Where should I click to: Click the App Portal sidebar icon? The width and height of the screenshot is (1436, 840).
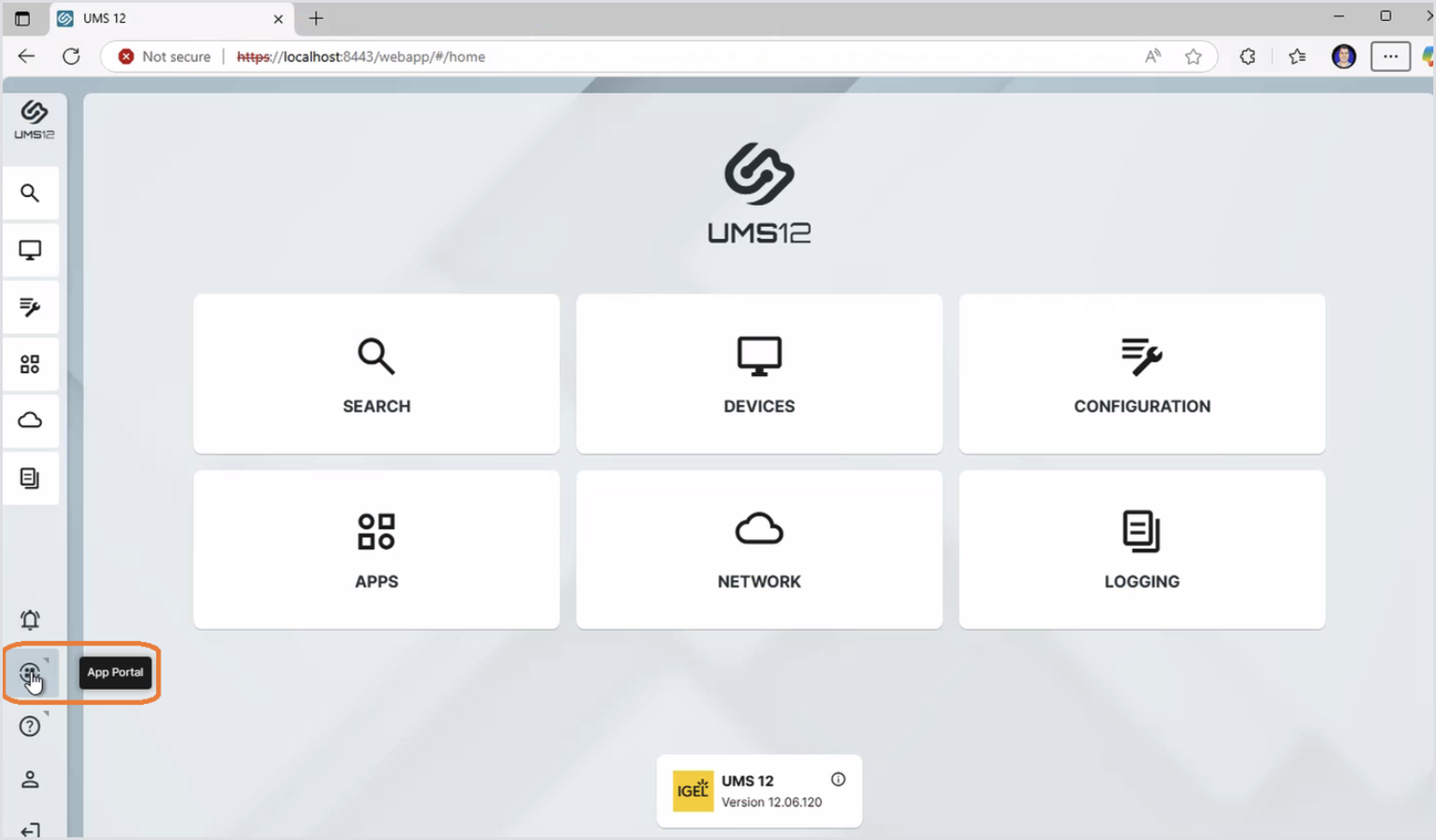pyautogui.click(x=30, y=673)
